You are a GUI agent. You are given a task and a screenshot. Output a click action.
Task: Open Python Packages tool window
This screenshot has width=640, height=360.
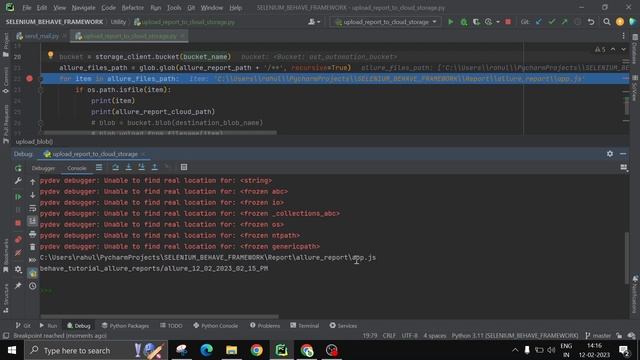click(125, 325)
